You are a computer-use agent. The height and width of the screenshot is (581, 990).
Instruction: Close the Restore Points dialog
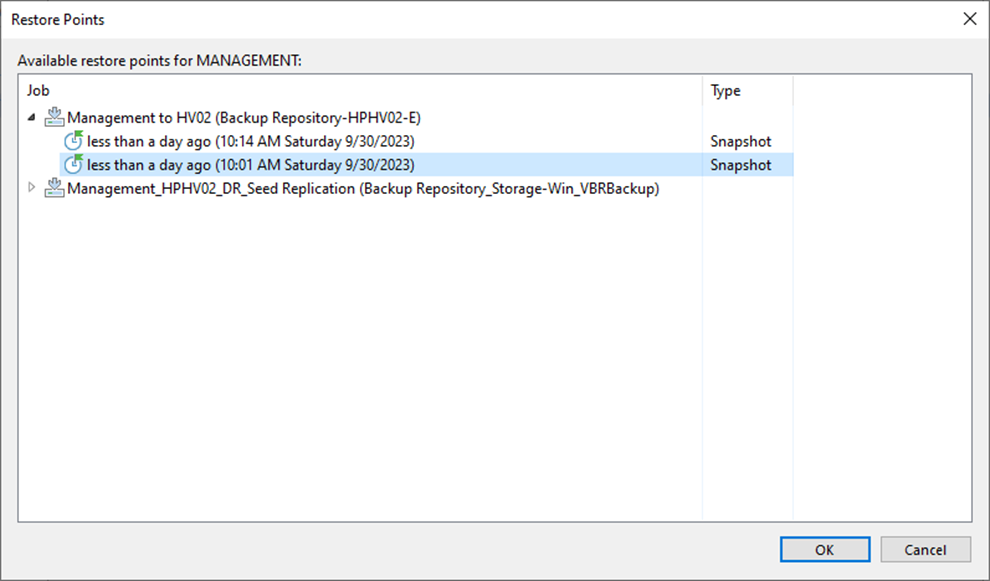click(970, 19)
